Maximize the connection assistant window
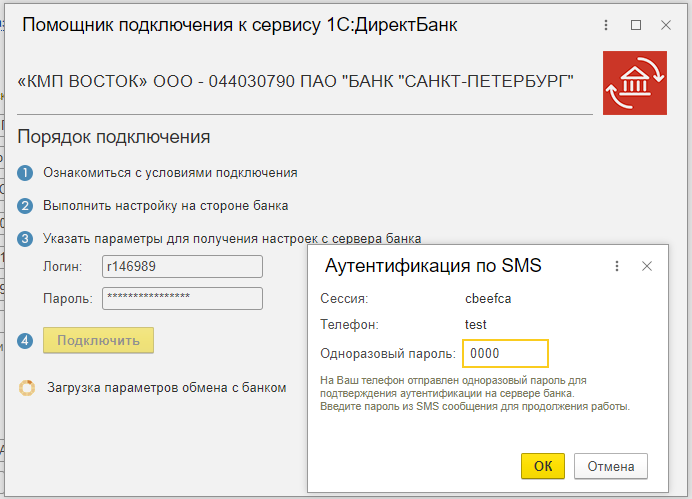This screenshot has width=692, height=499. (636, 25)
